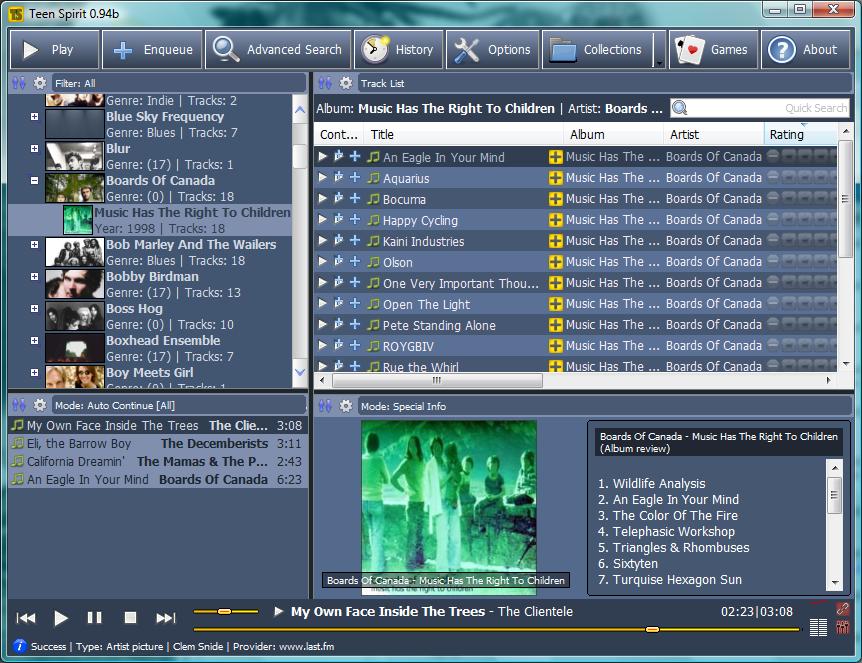Click the pane layout icon beside Filter: All
Viewport: 862px width, 663px height.
19,83
